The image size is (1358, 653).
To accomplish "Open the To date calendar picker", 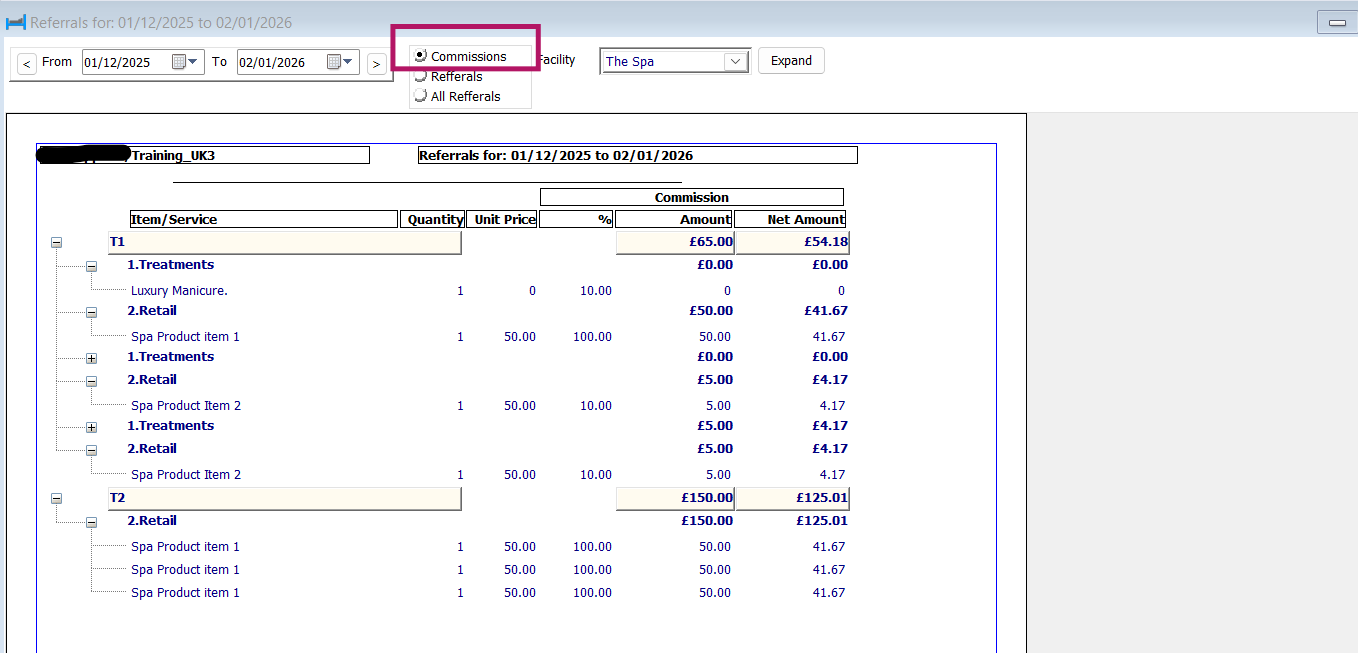I will [x=341, y=62].
